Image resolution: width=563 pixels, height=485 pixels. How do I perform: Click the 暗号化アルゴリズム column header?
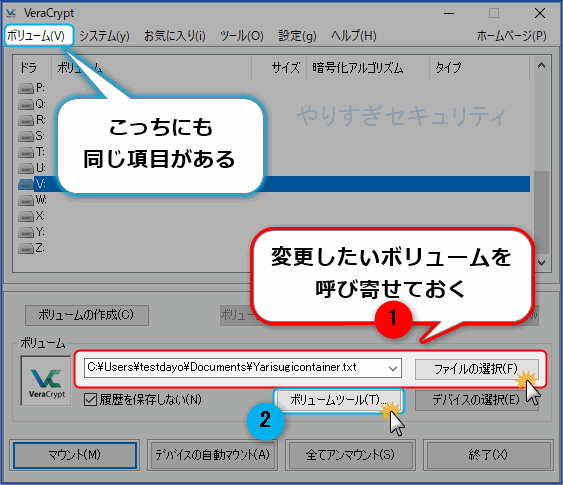coord(368,67)
